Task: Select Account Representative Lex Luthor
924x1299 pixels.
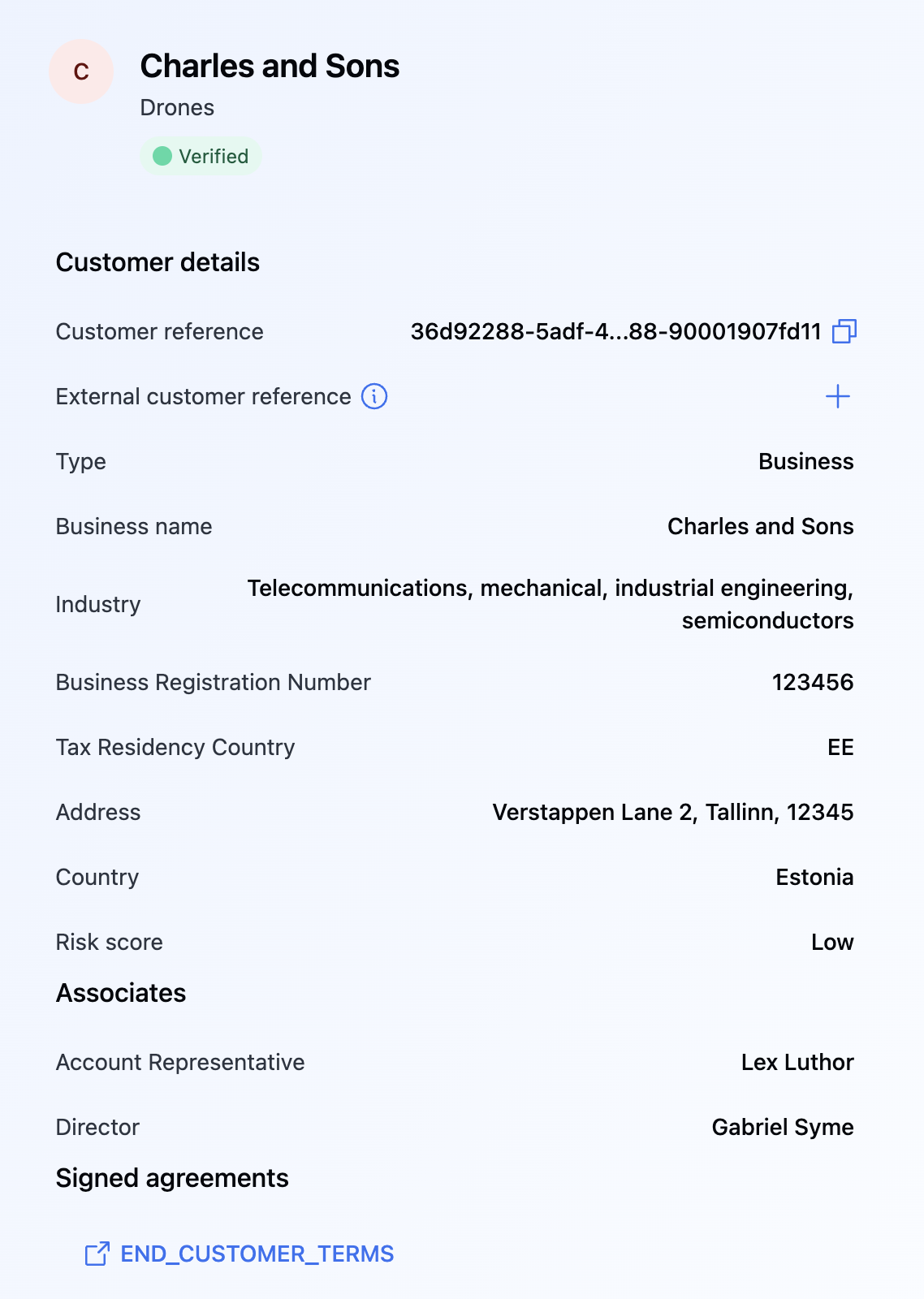Action: pyautogui.click(x=797, y=1062)
